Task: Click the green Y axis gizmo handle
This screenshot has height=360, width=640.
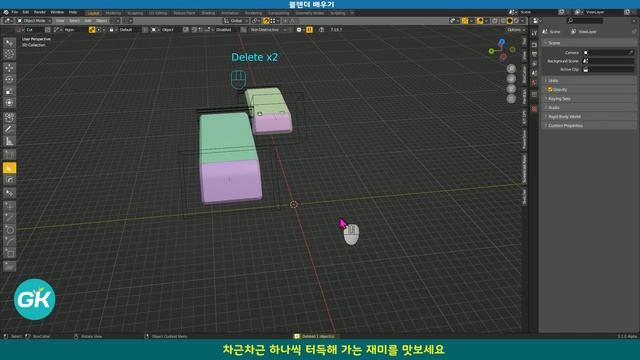Action: point(491,51)
